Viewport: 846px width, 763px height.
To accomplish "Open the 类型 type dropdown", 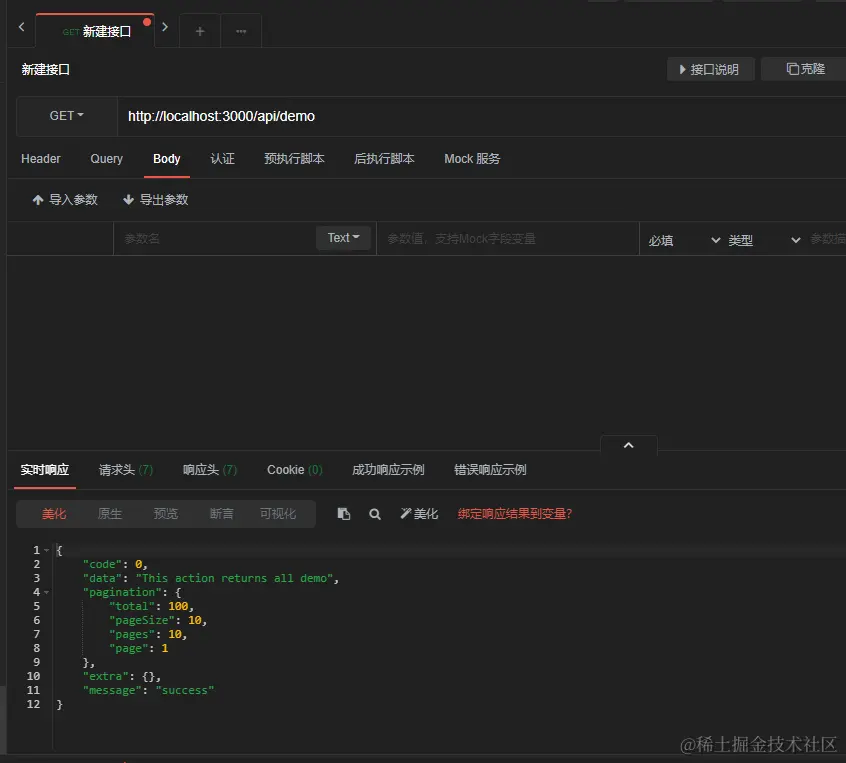I will [764, 240].
